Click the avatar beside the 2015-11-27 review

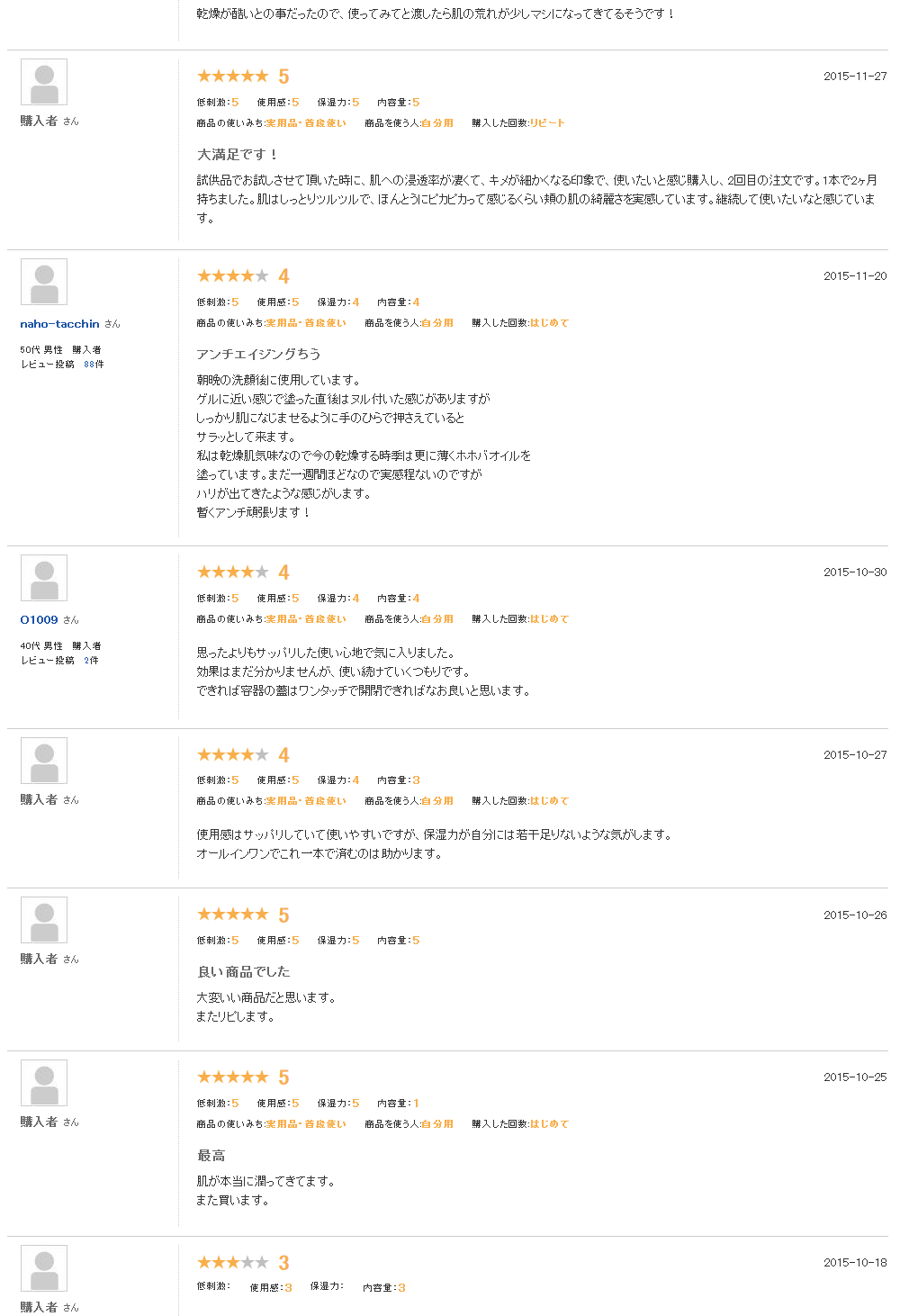pyautogui.click(x=44, y=83)
